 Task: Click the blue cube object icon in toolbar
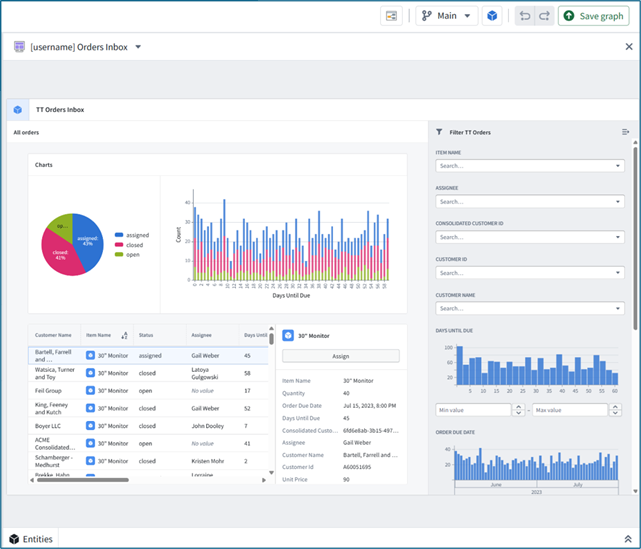click(x=492, y=16)
